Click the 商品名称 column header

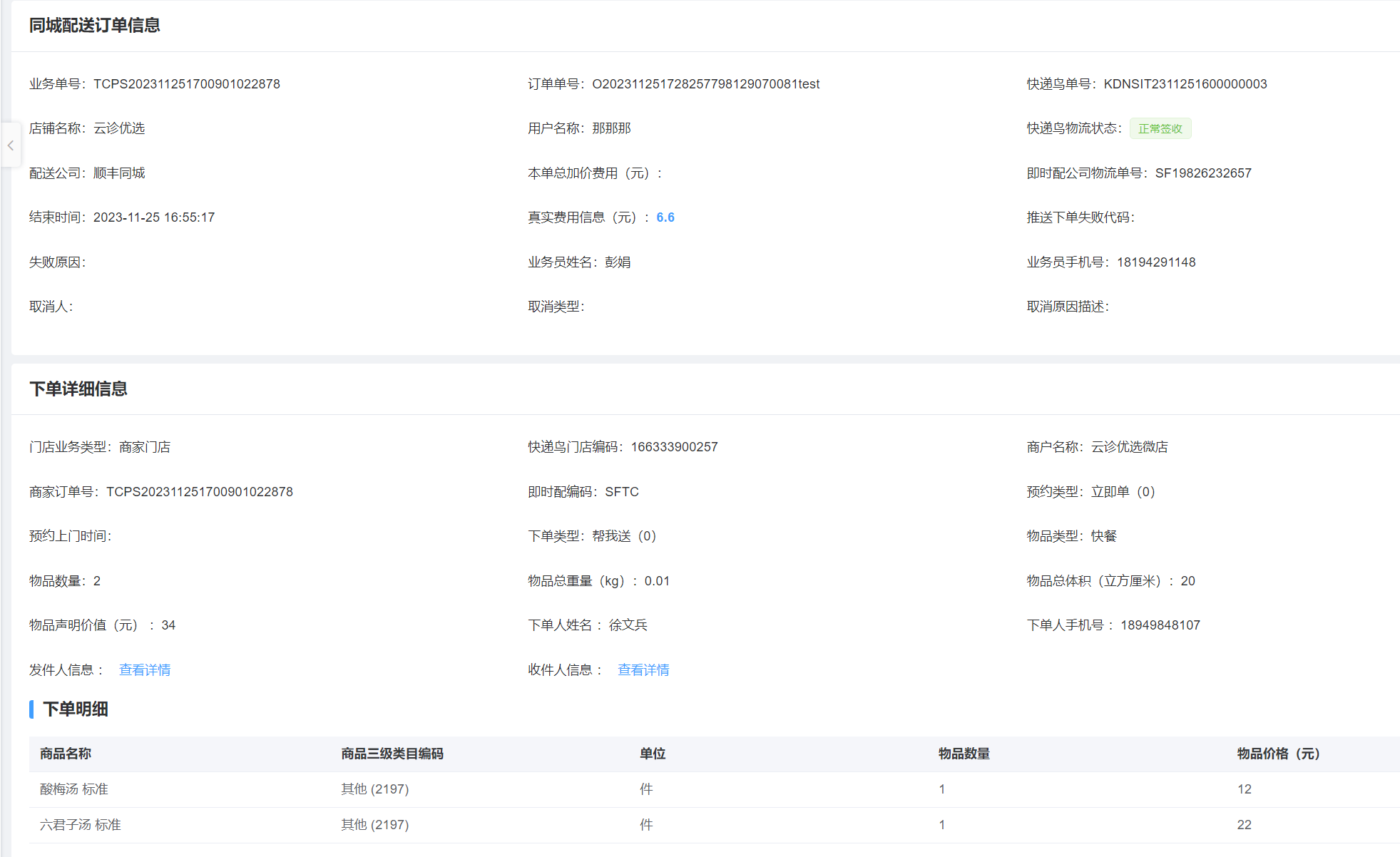pyautogui.click(x=66, y=754)
